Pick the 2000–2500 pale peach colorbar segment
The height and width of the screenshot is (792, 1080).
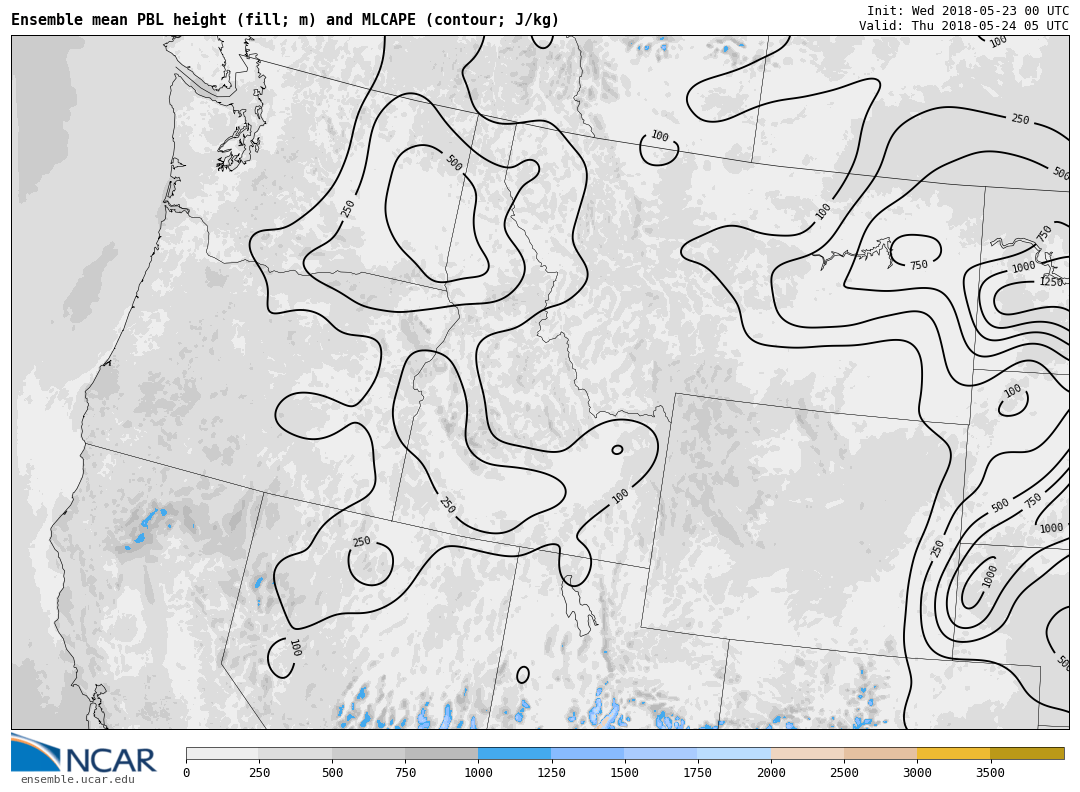pyautogui.click(x=808, y=753)
